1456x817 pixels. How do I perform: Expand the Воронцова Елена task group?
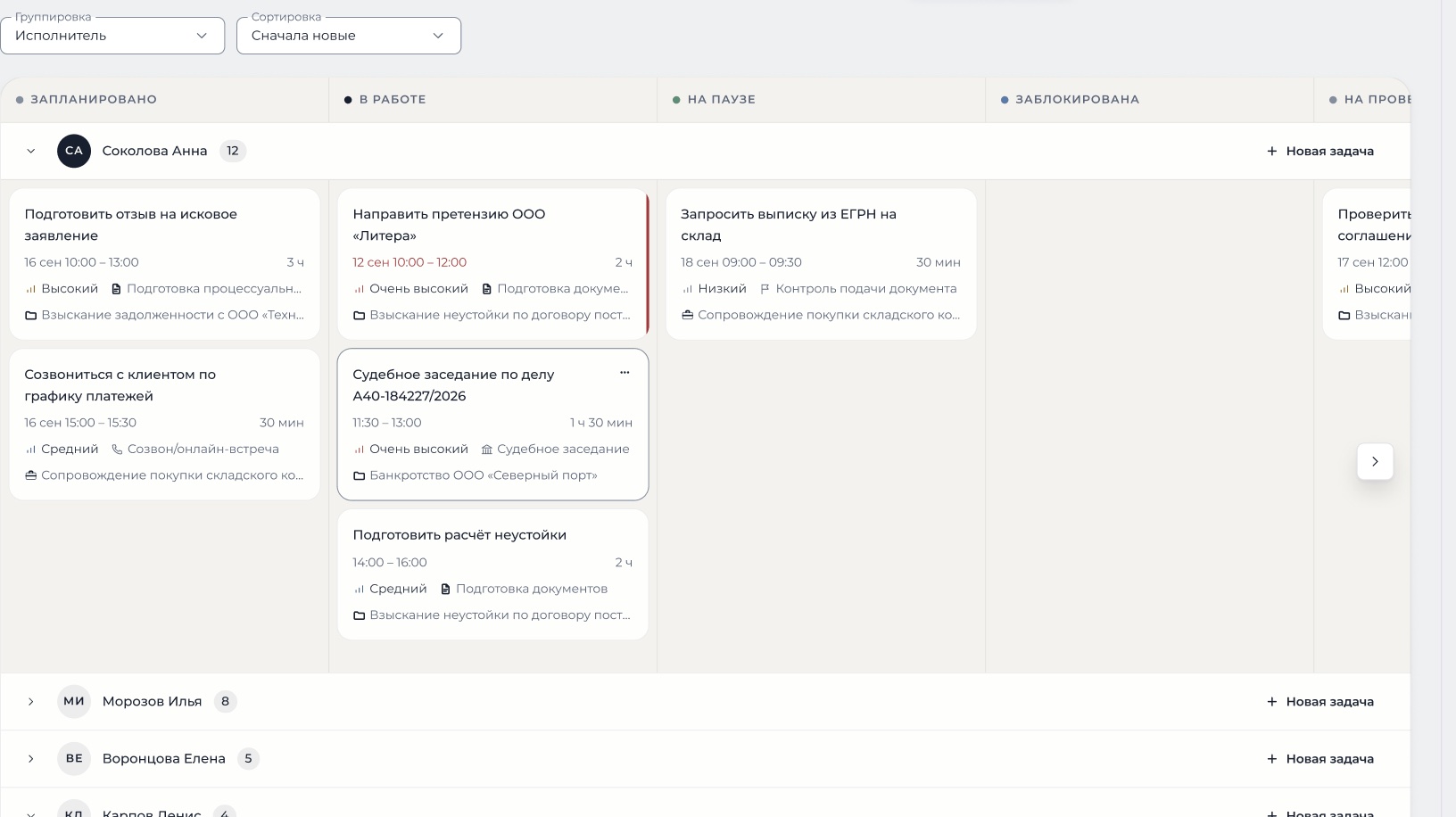point(31,759)
